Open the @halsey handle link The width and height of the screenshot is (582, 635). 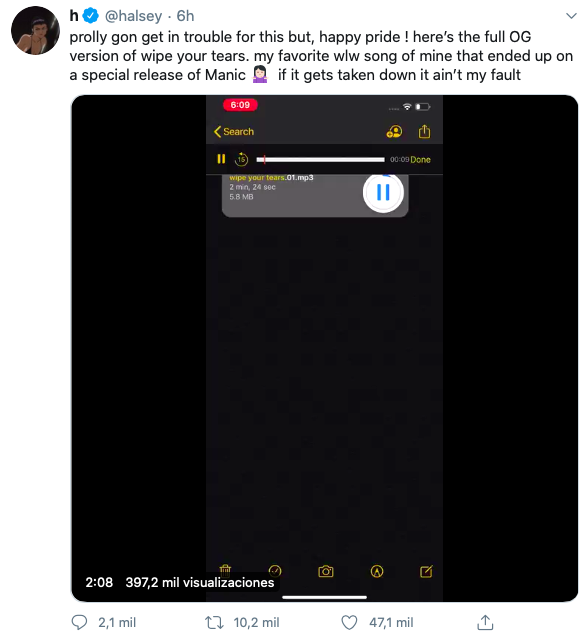pos(133,16)
